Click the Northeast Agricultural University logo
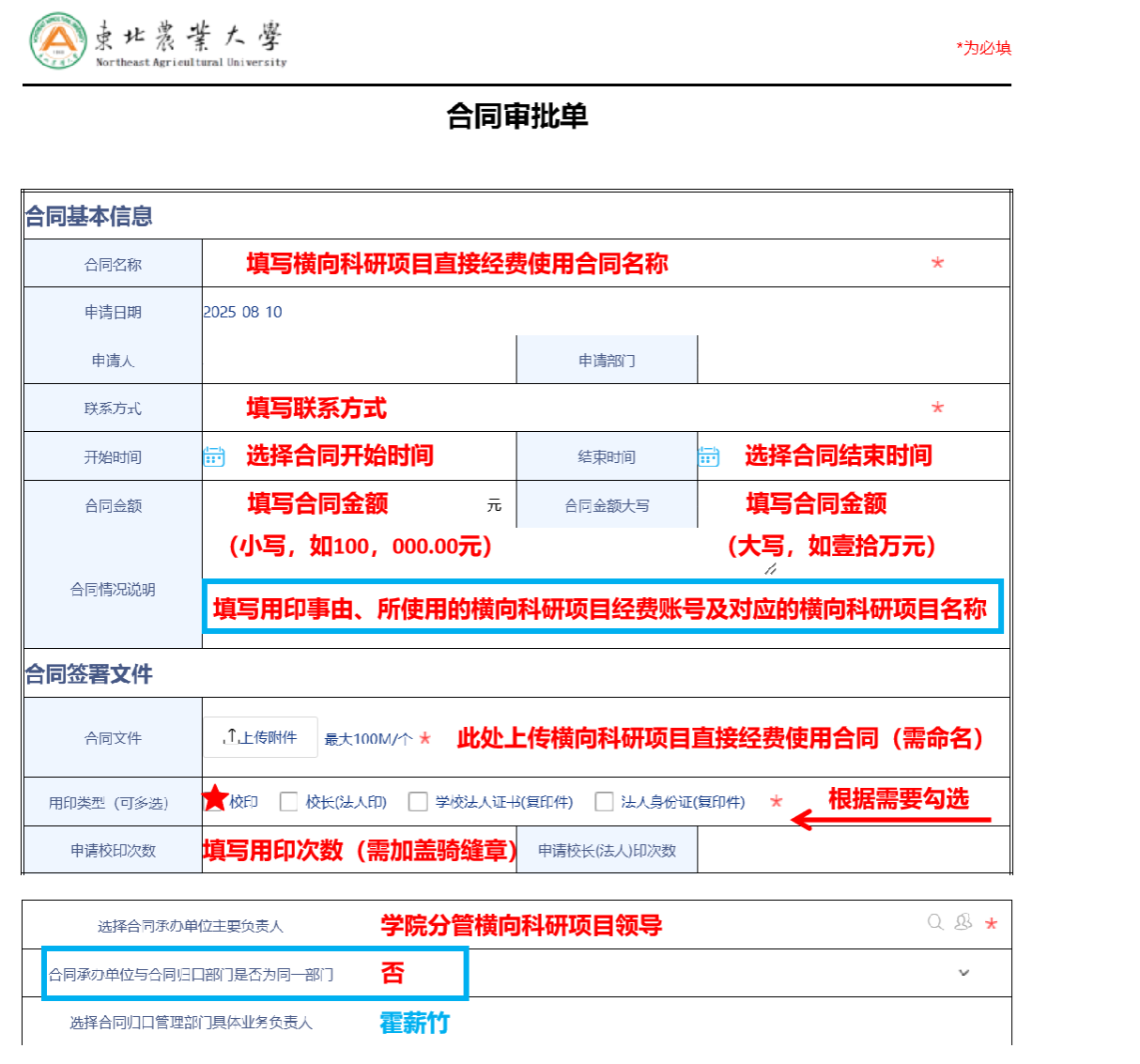The image size is (1140, 1064). tap(58, 41)
